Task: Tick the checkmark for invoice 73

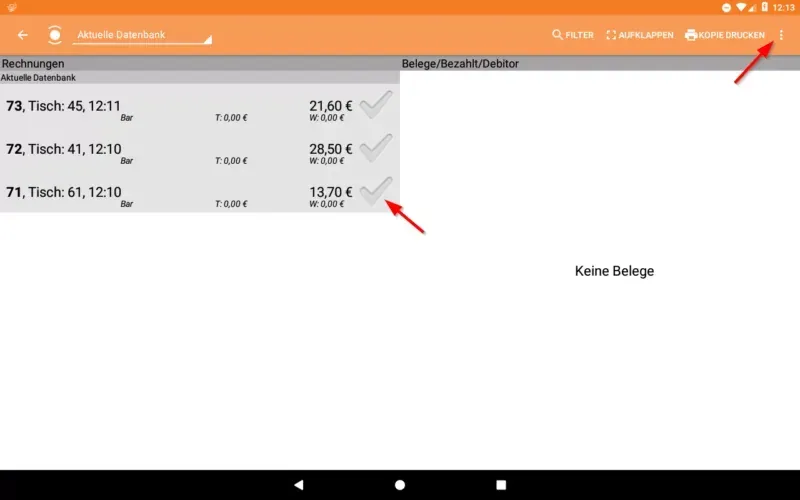Action: point(376,104)
